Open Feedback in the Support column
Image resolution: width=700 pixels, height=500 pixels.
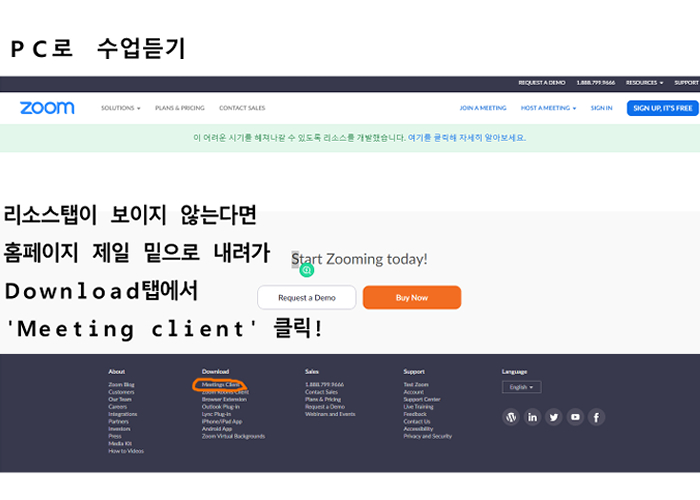tap(415, 414)
